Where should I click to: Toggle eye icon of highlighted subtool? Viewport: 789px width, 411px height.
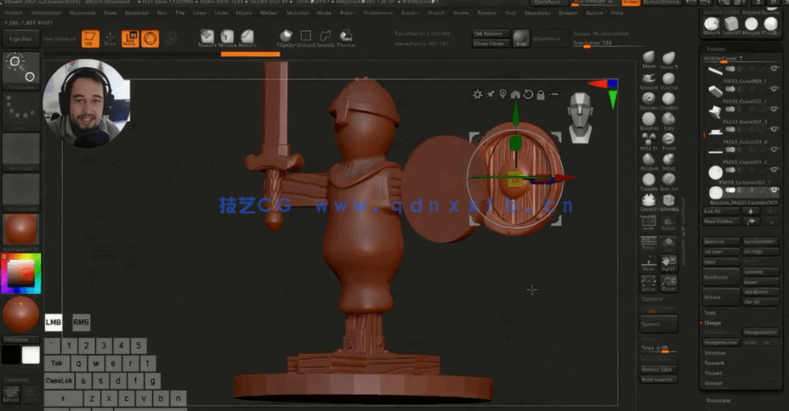click(x=774, y=190)
